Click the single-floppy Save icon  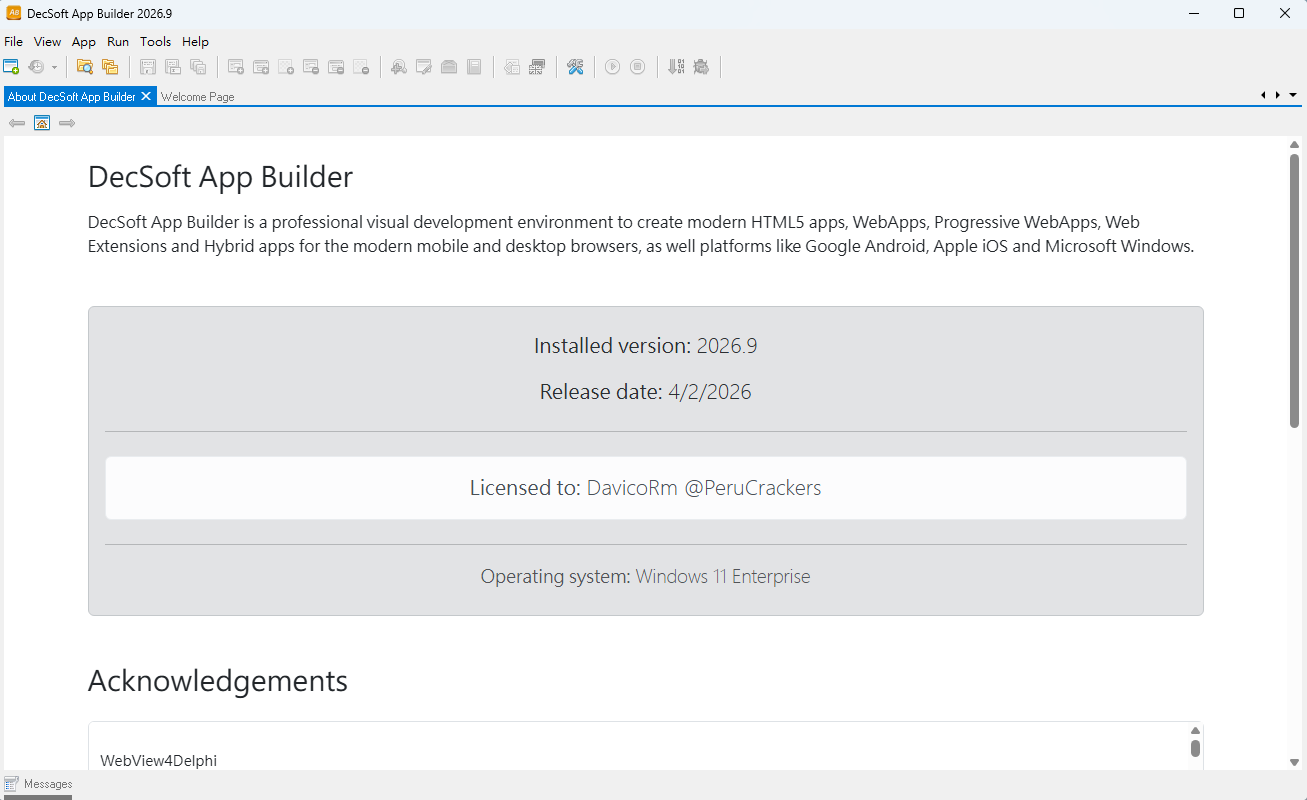[148, 67]
